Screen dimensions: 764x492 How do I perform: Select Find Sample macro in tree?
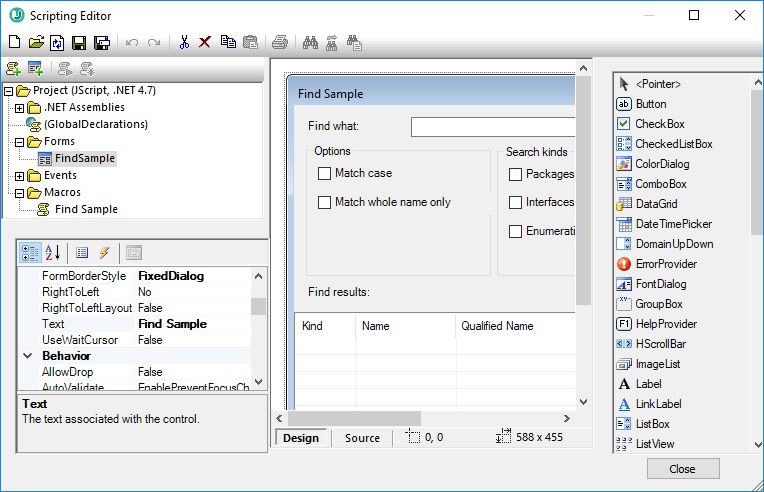tap(86, 209)
